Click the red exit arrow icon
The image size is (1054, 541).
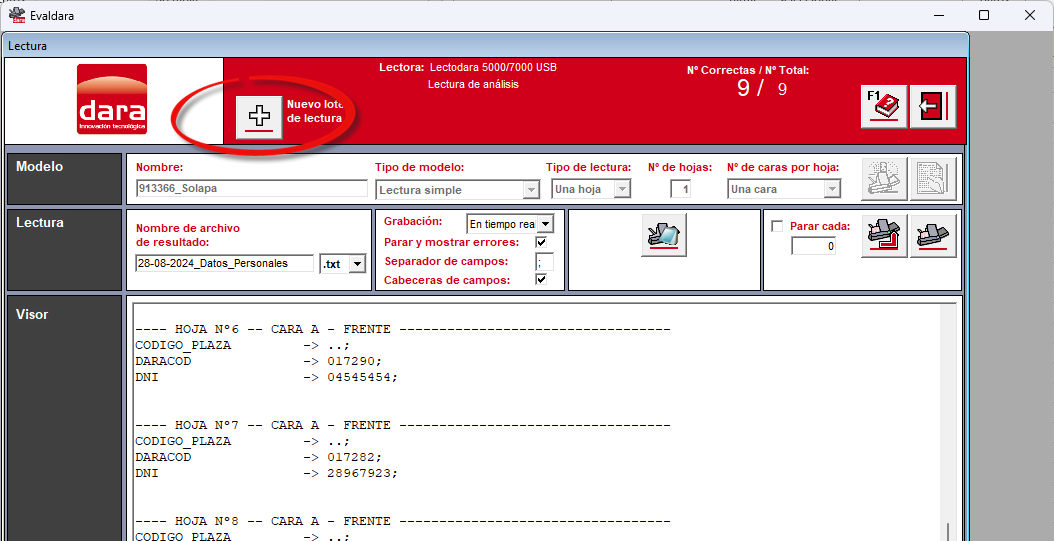coord(933,106)
